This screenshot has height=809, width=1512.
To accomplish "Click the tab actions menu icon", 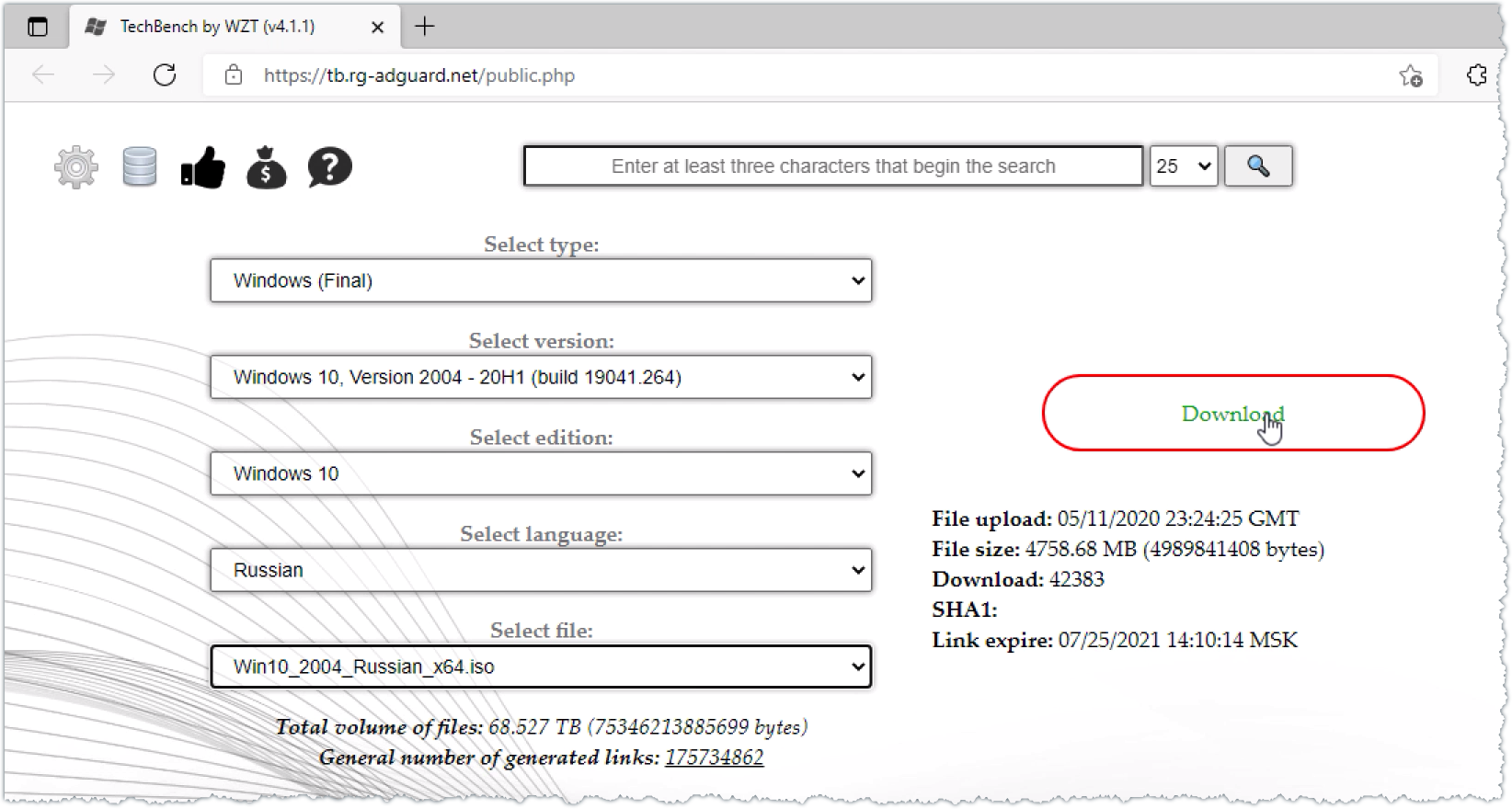I will (x=38, y=27).
